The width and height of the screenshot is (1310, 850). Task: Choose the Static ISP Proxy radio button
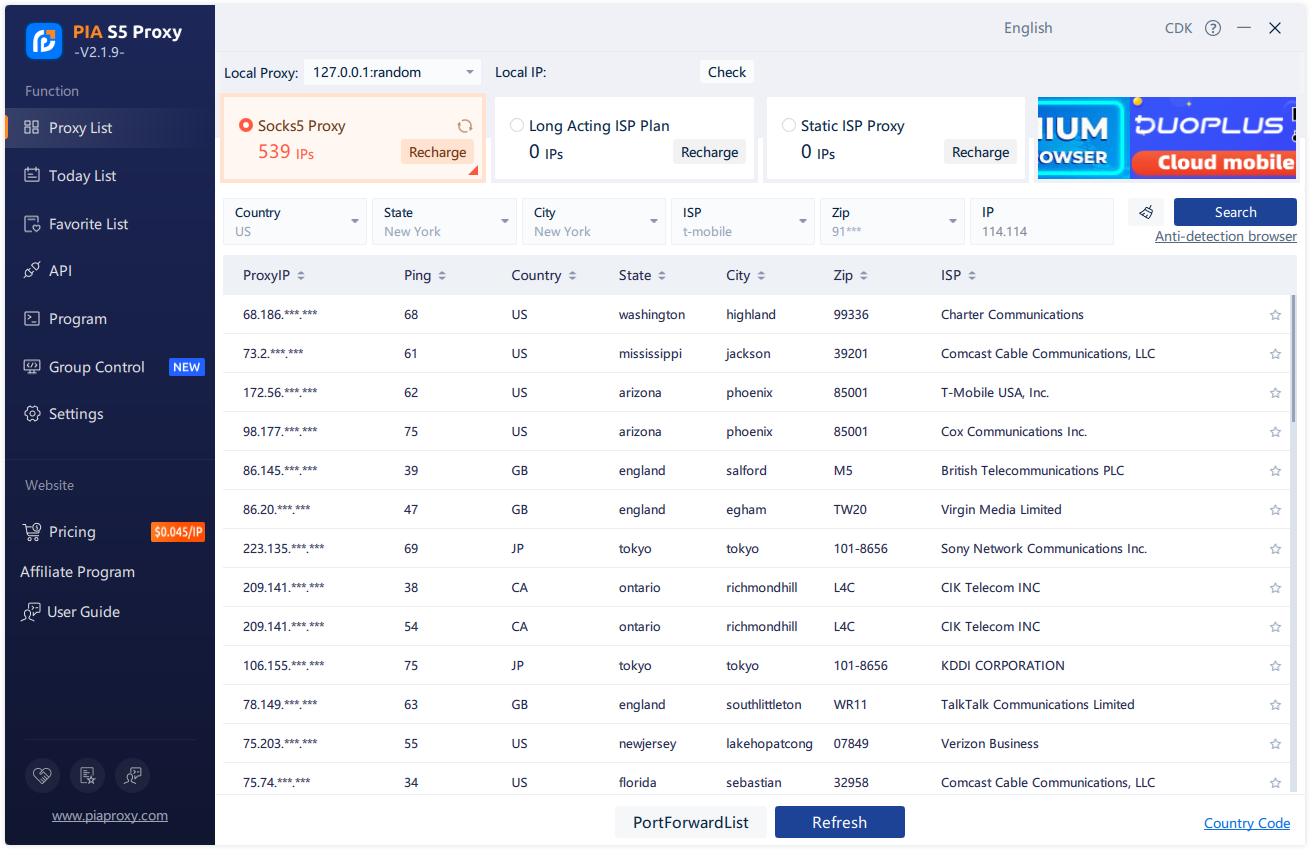[x=789, y=126]
